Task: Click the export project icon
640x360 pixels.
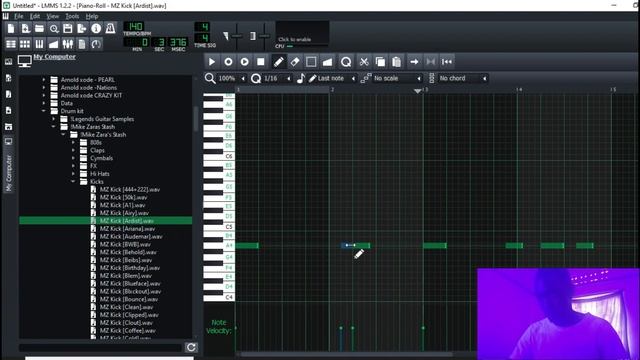Action: [x=82, y=29]
